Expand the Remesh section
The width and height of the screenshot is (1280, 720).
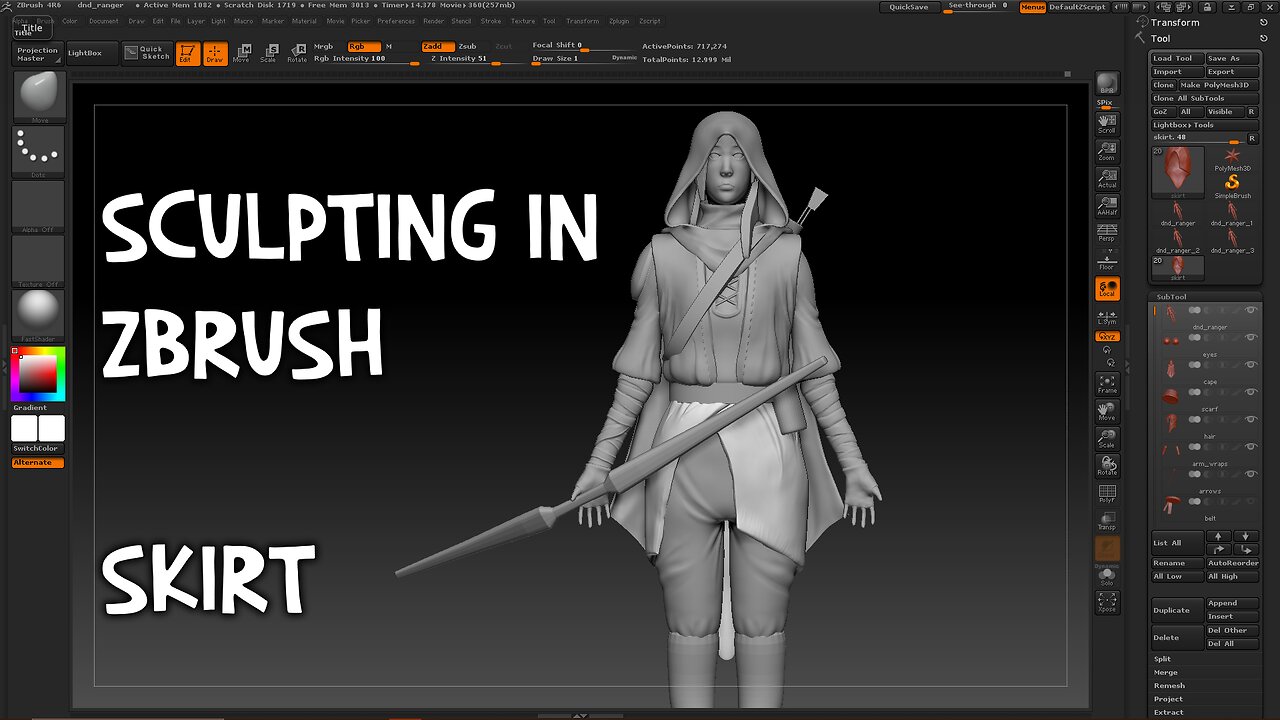tap(1170, 685)
